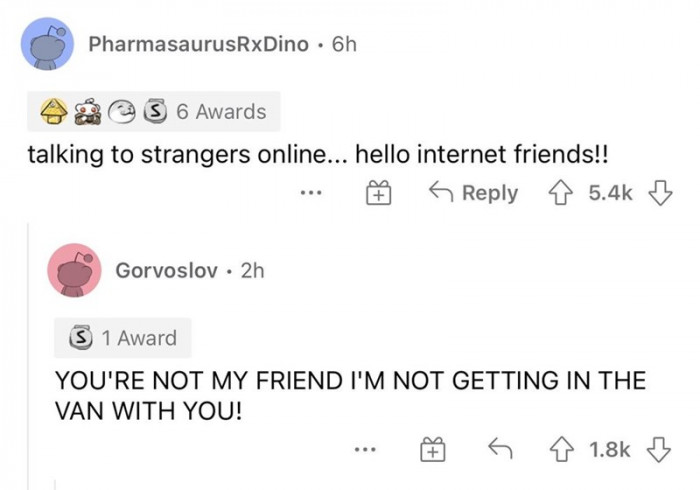Open more options on PharmasaurusRxDino's comment
The width and height of the screenshot is (700, 490).
tap(311, 193)
